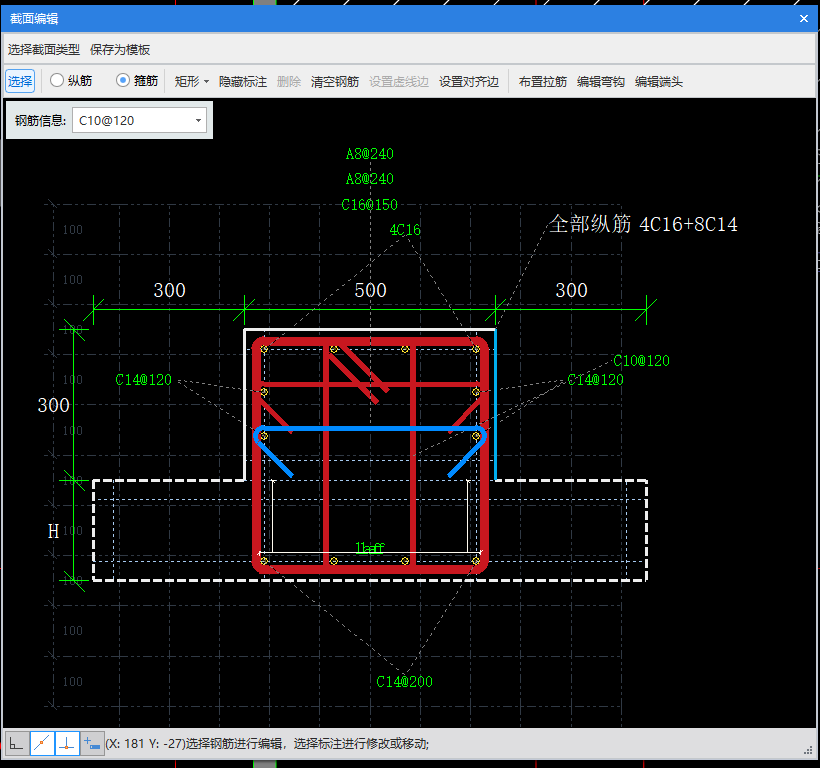
Task: Open 选择截面类型 menu
Action: (43, 50)
